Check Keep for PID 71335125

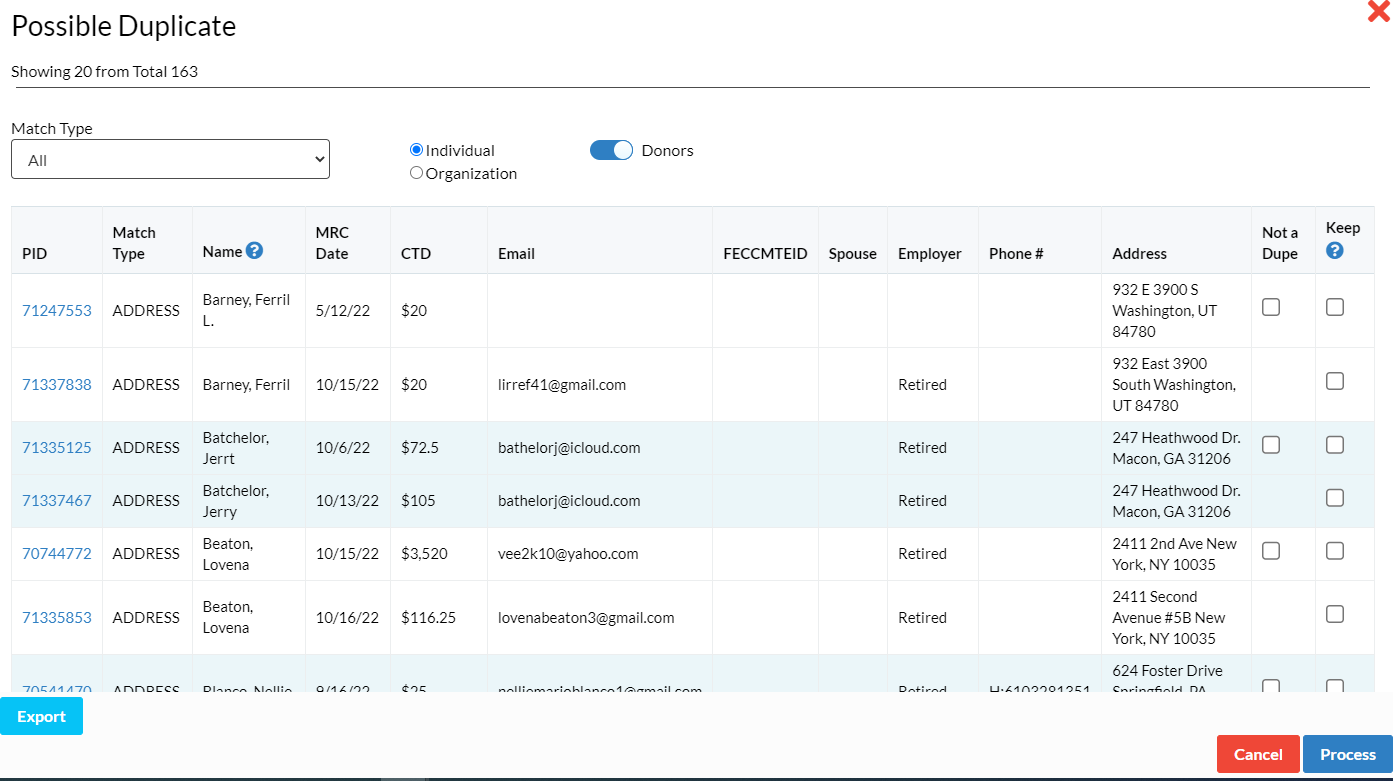point(1334,444)
